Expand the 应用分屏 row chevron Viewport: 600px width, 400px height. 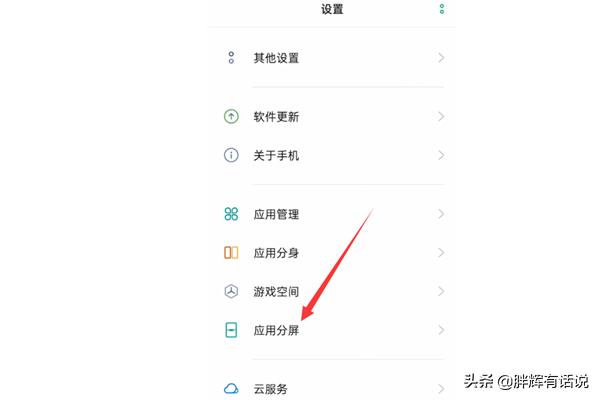(x=441, y=330)
